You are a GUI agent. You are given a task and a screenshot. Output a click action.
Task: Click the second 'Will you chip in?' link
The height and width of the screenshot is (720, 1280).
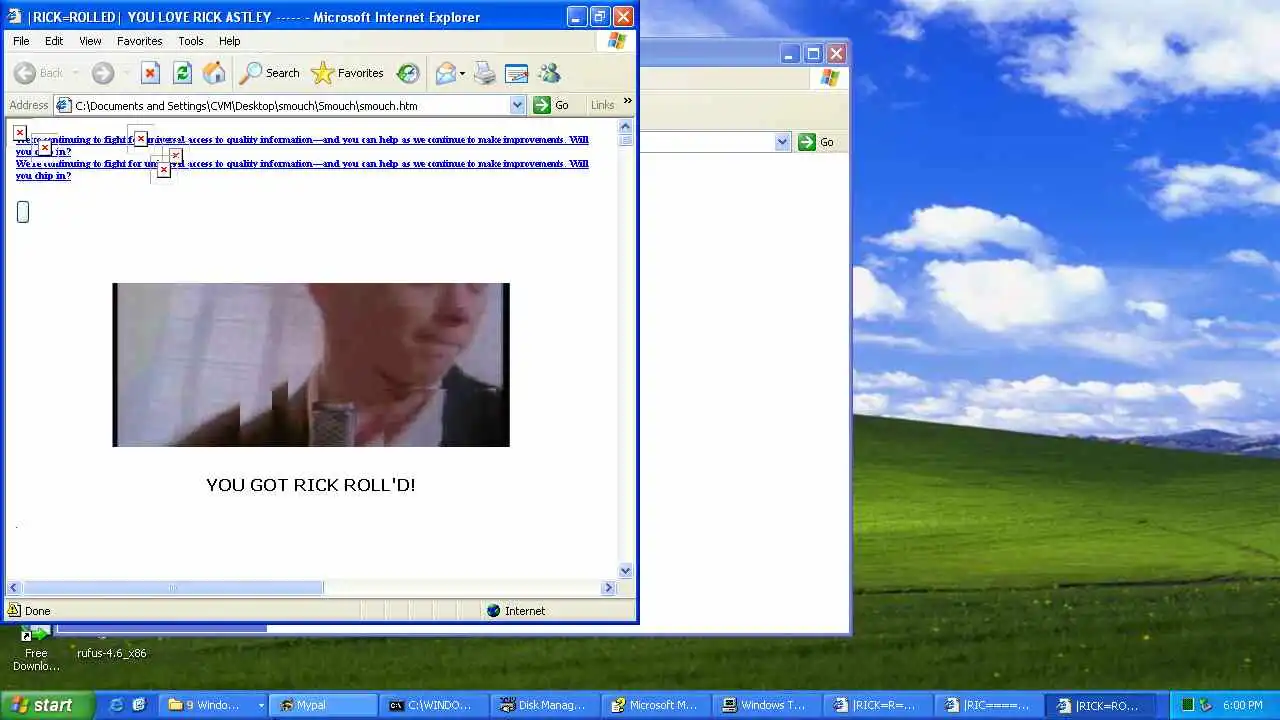302,169
